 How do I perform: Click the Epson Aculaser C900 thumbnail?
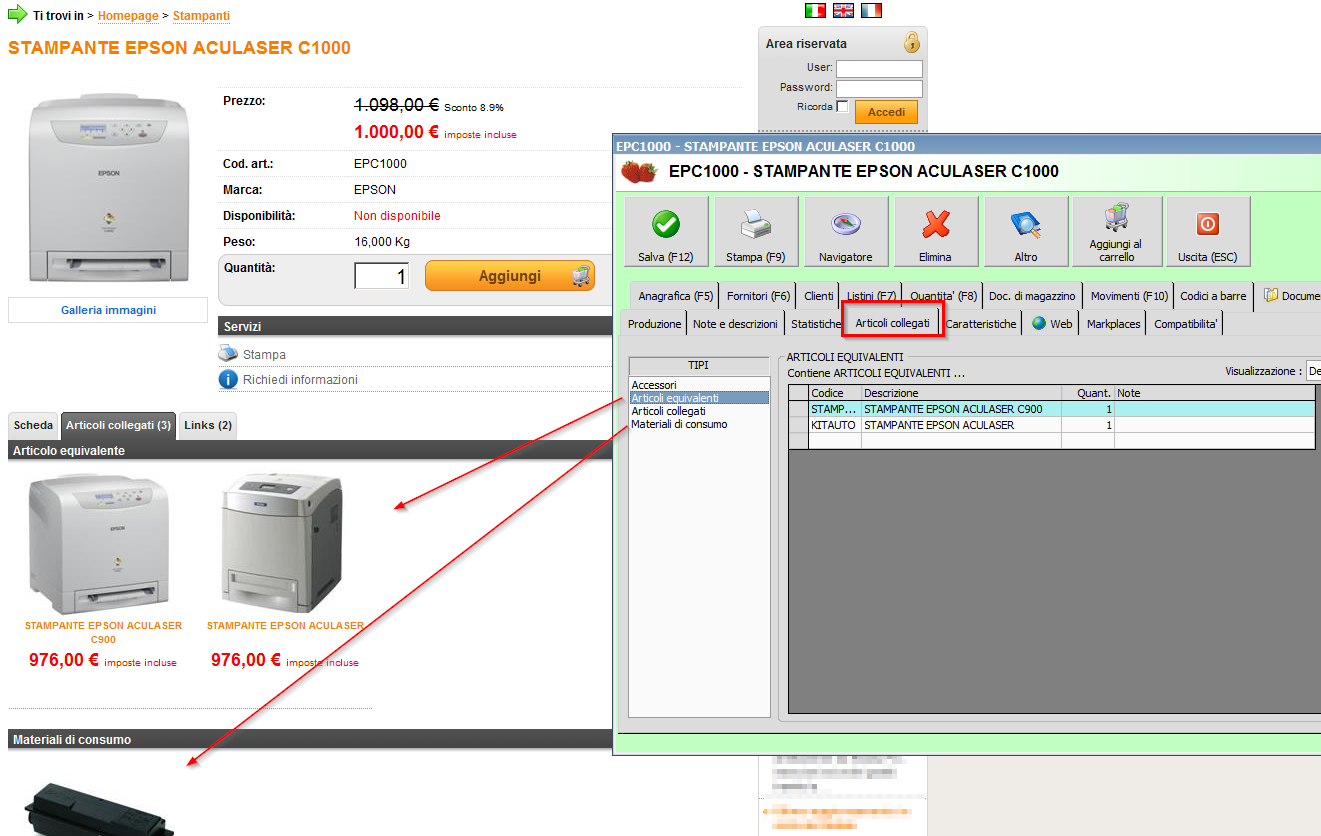tap(99, 543)
